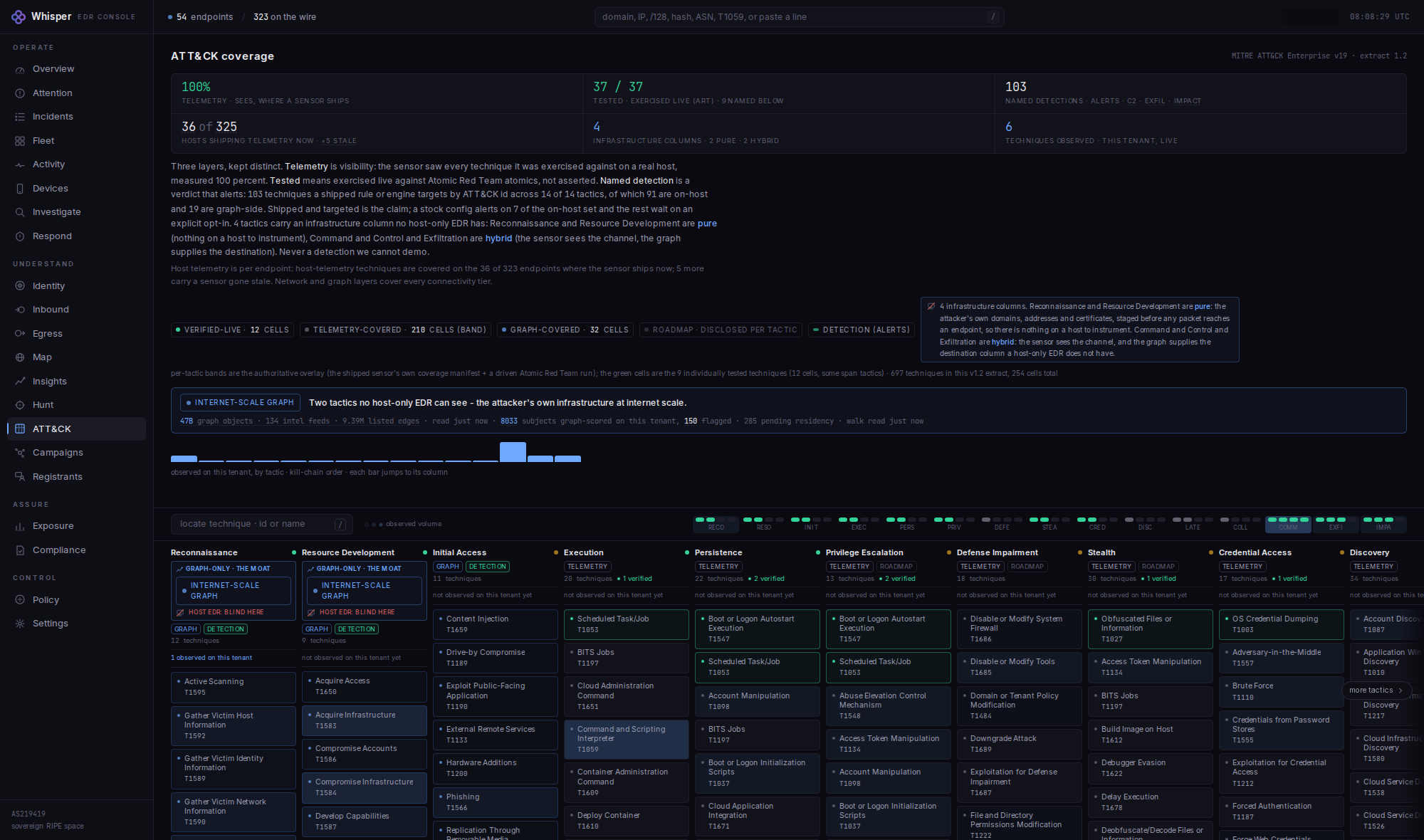Screen dimensions: 1424x840
Task: Open Compliance from the sidebar
Action: click(x=77, y=550)
